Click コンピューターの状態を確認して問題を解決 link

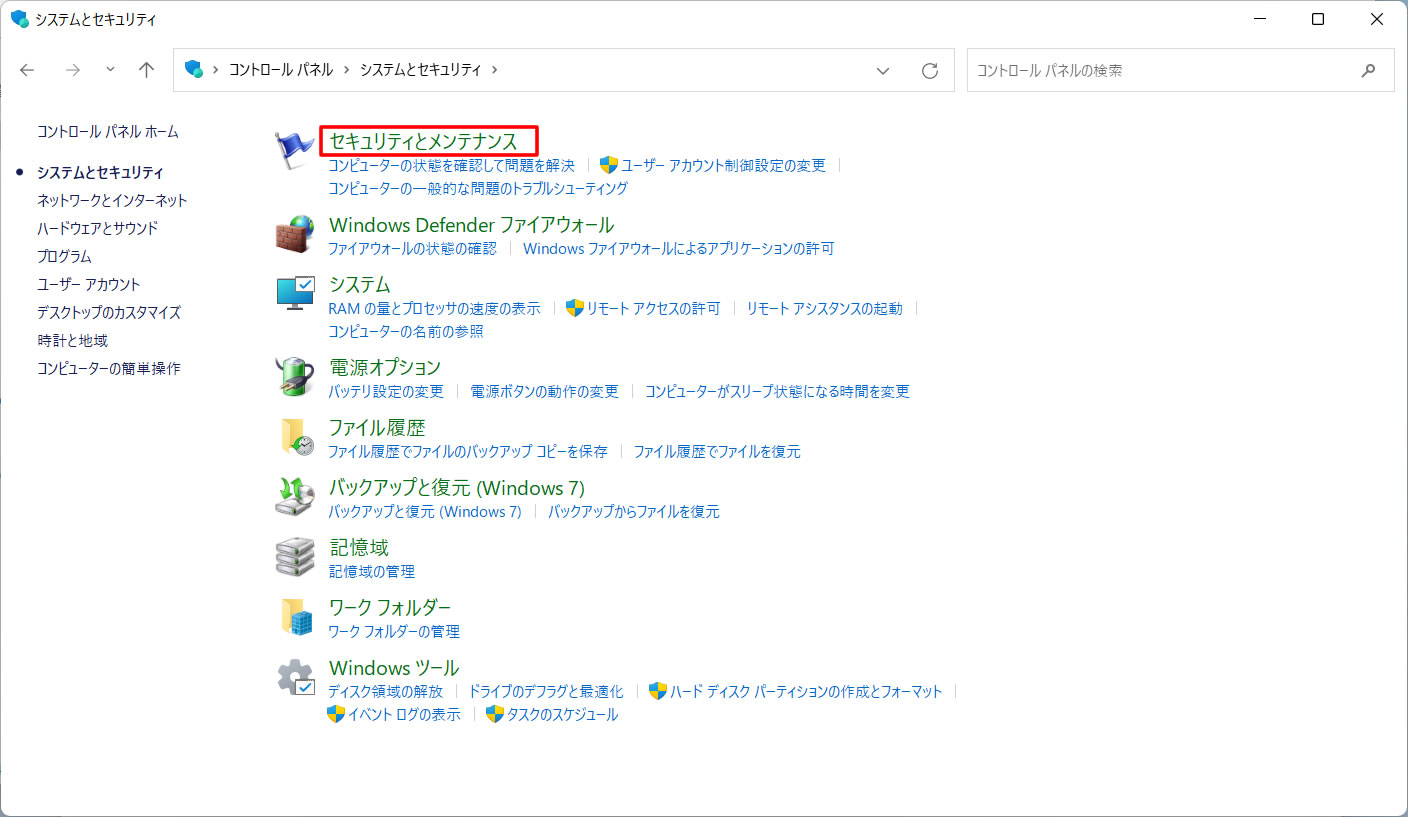click(x=452, y=165)
